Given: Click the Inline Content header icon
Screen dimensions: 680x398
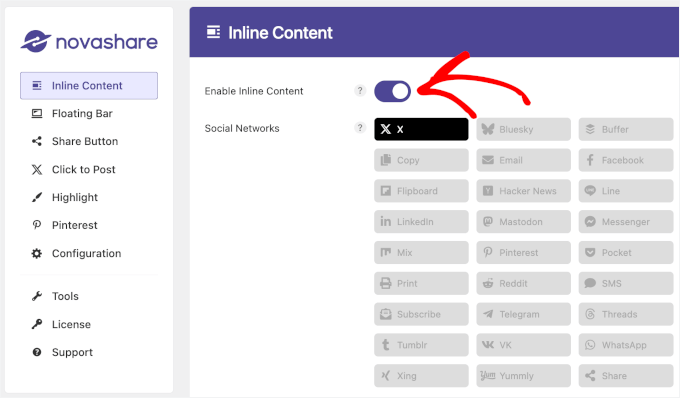Looking at the screenshot, I should coord(213,32).
